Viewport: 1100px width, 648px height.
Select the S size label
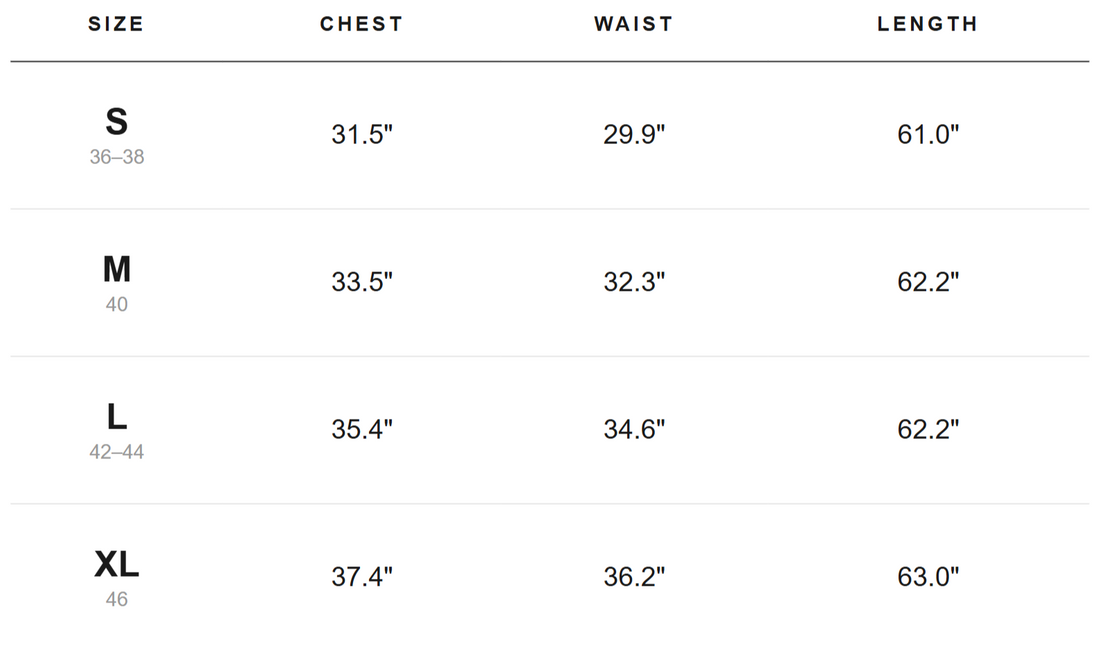point(116,121)
